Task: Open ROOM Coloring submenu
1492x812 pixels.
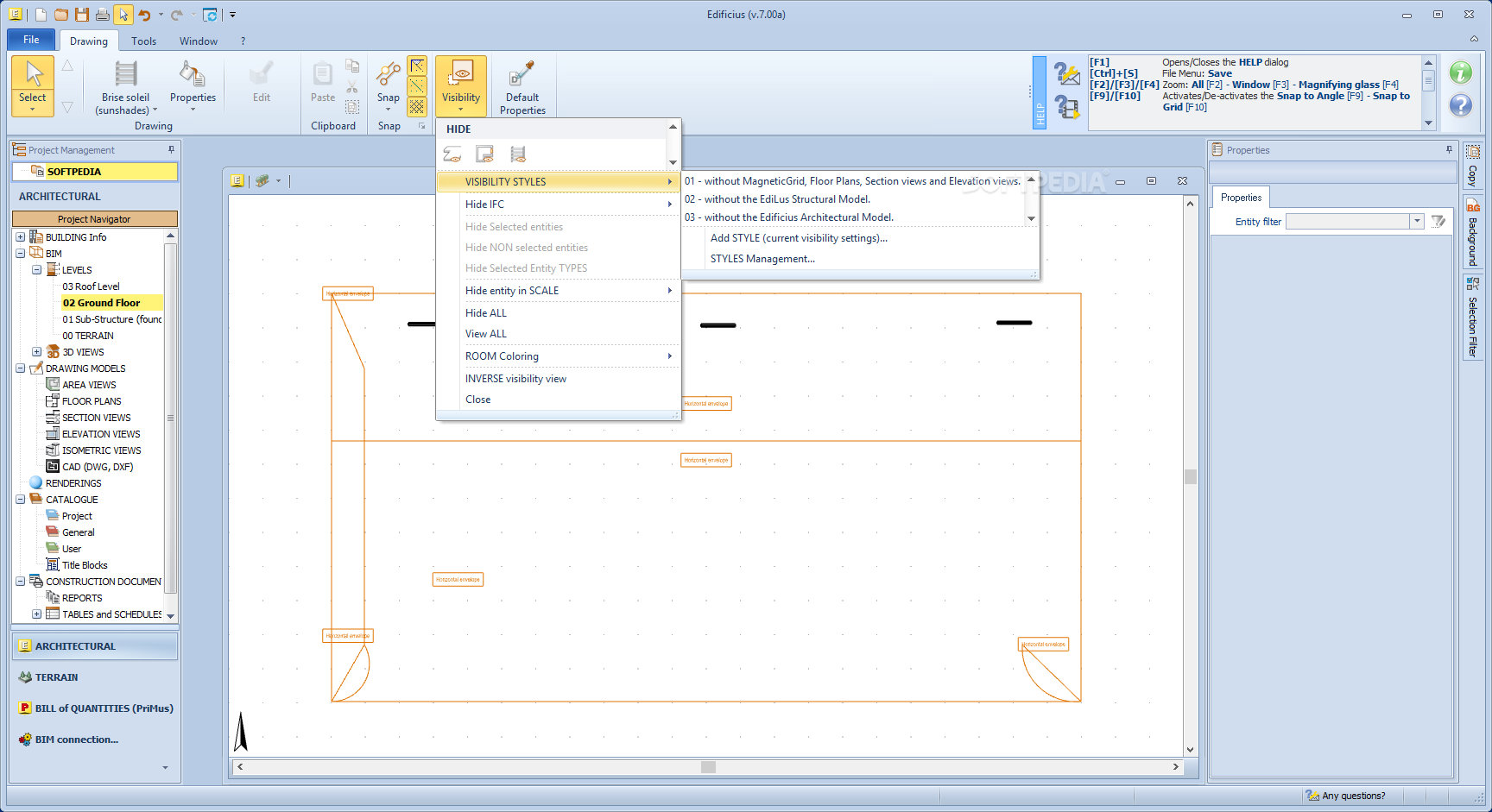Action: (558, 356)
